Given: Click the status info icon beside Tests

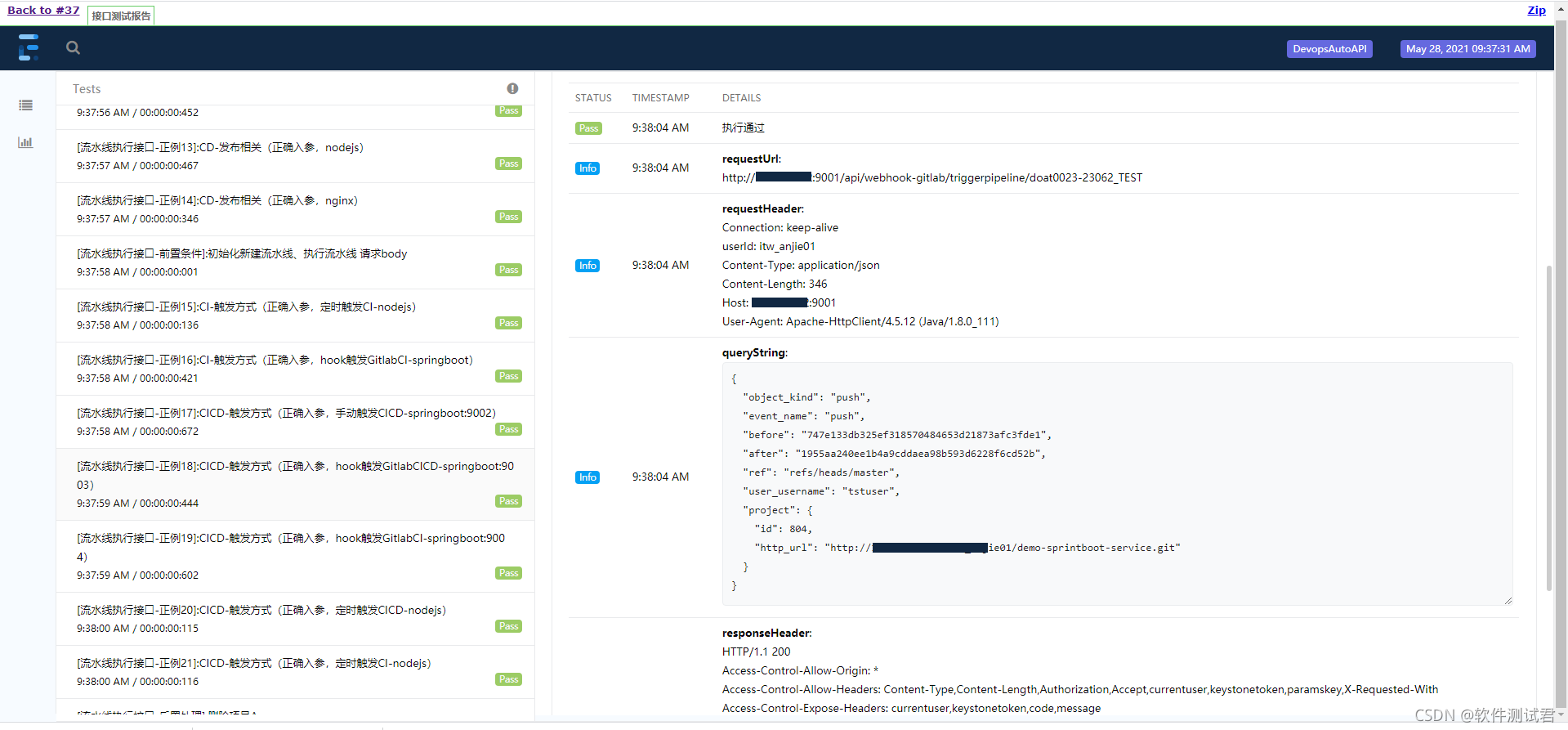Looking at the screenshot, I should click(512, 88).
